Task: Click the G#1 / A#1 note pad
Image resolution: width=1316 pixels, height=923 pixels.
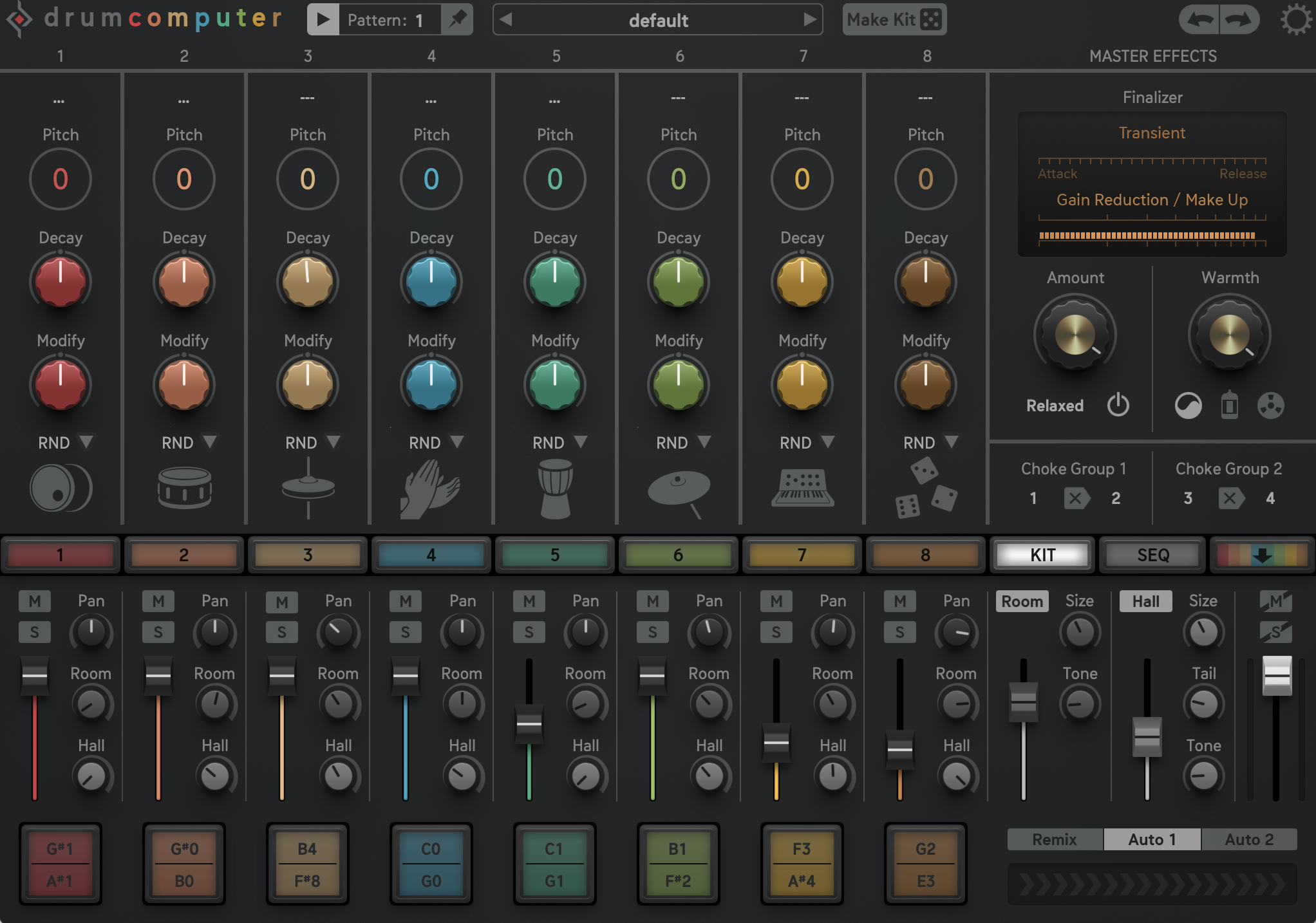Action: point(61,864)
